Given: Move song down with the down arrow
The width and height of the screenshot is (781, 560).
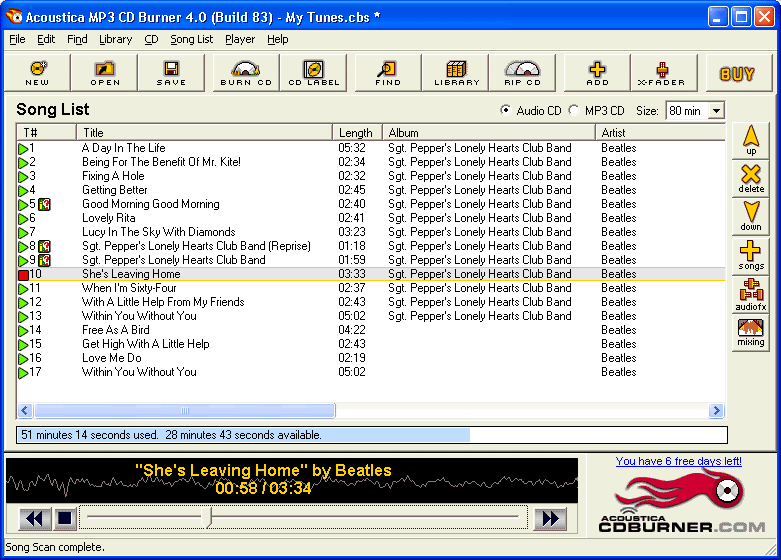Looking at the screenshot, I should (751, 217).
